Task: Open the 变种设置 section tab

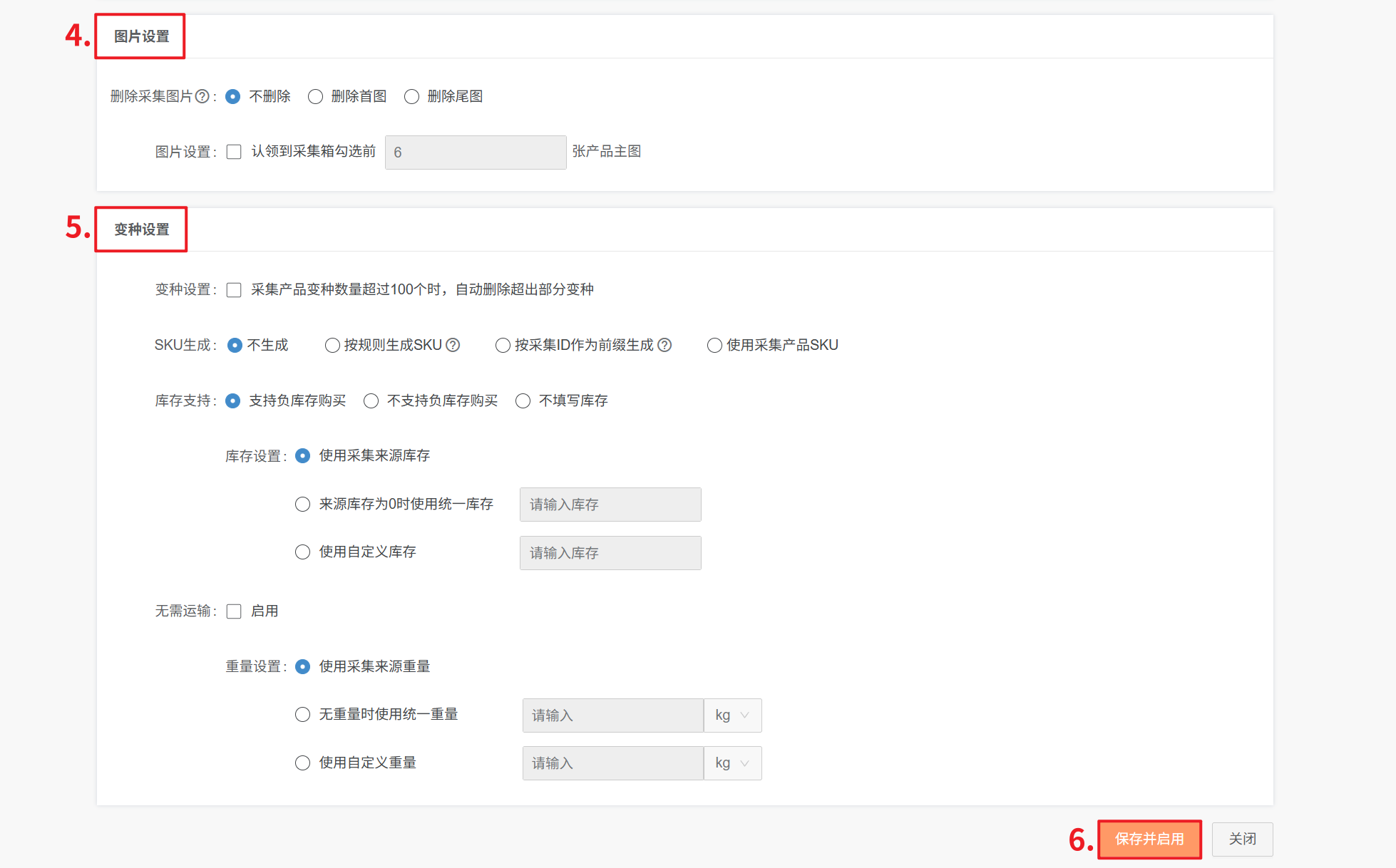Action: tap(141, 229)
